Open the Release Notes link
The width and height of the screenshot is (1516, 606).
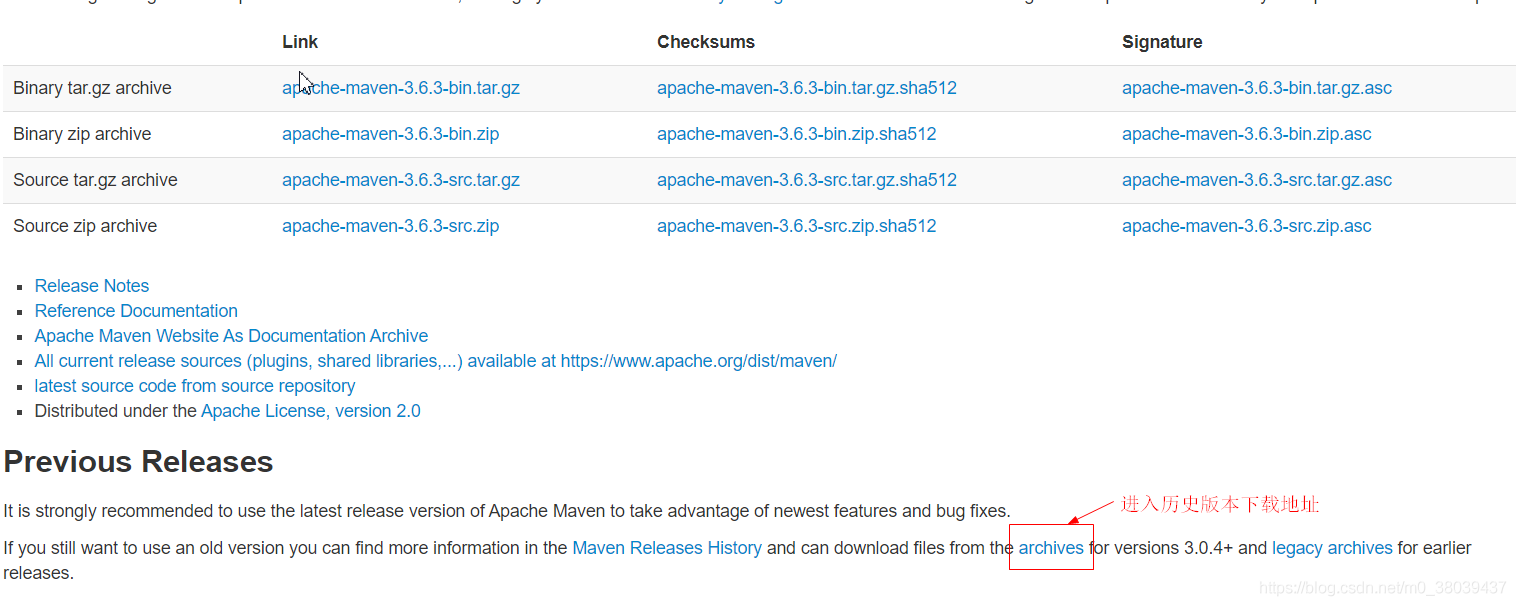pyautogui.click(x=92, y=286)
